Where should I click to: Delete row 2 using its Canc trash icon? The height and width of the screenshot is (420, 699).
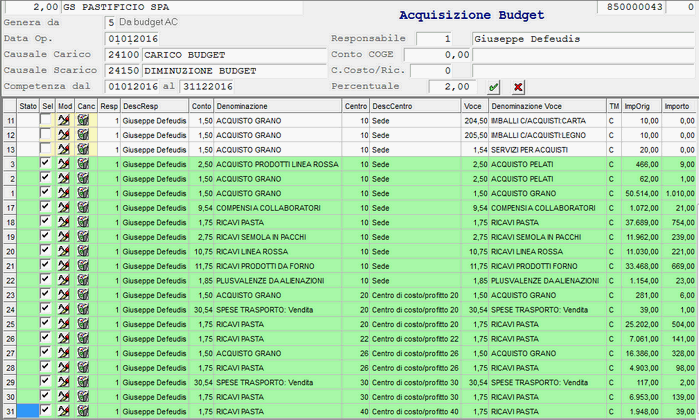click(x=83, y=178)
